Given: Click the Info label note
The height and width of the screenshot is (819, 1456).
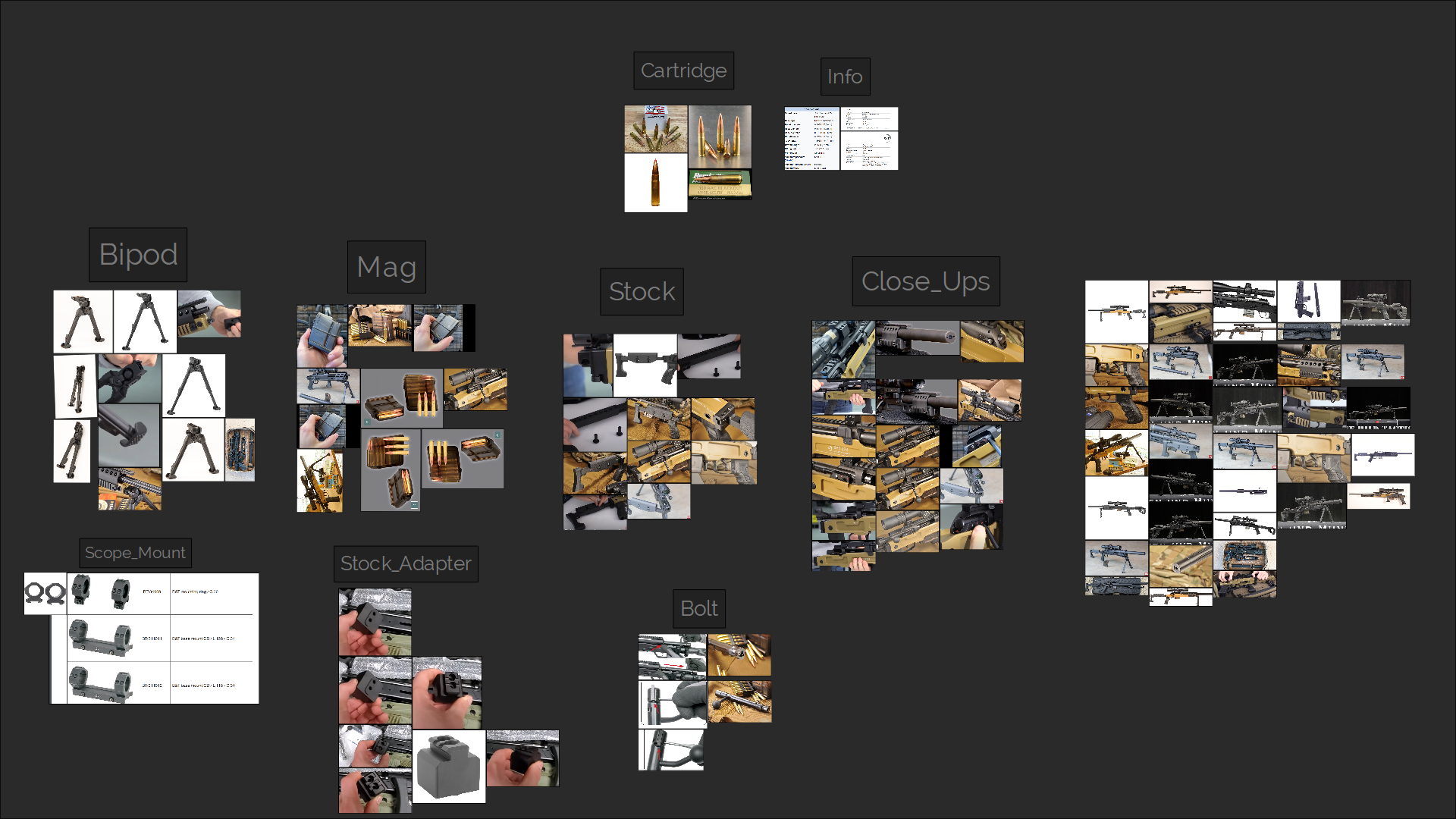Looking at the screenshot, I should tap(845, 77).
